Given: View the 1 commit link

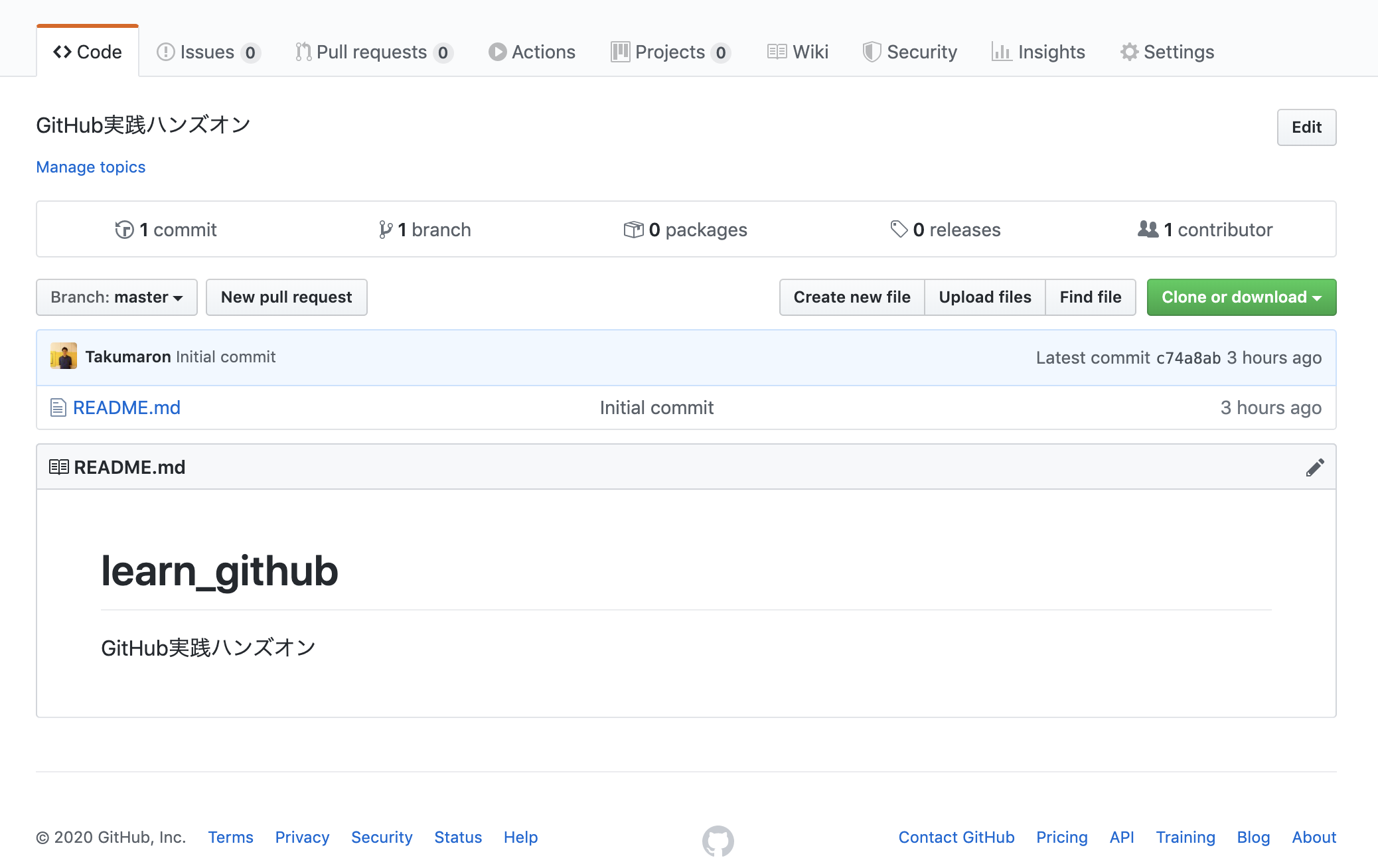Looking at the screenshot, I should [166, 230].
